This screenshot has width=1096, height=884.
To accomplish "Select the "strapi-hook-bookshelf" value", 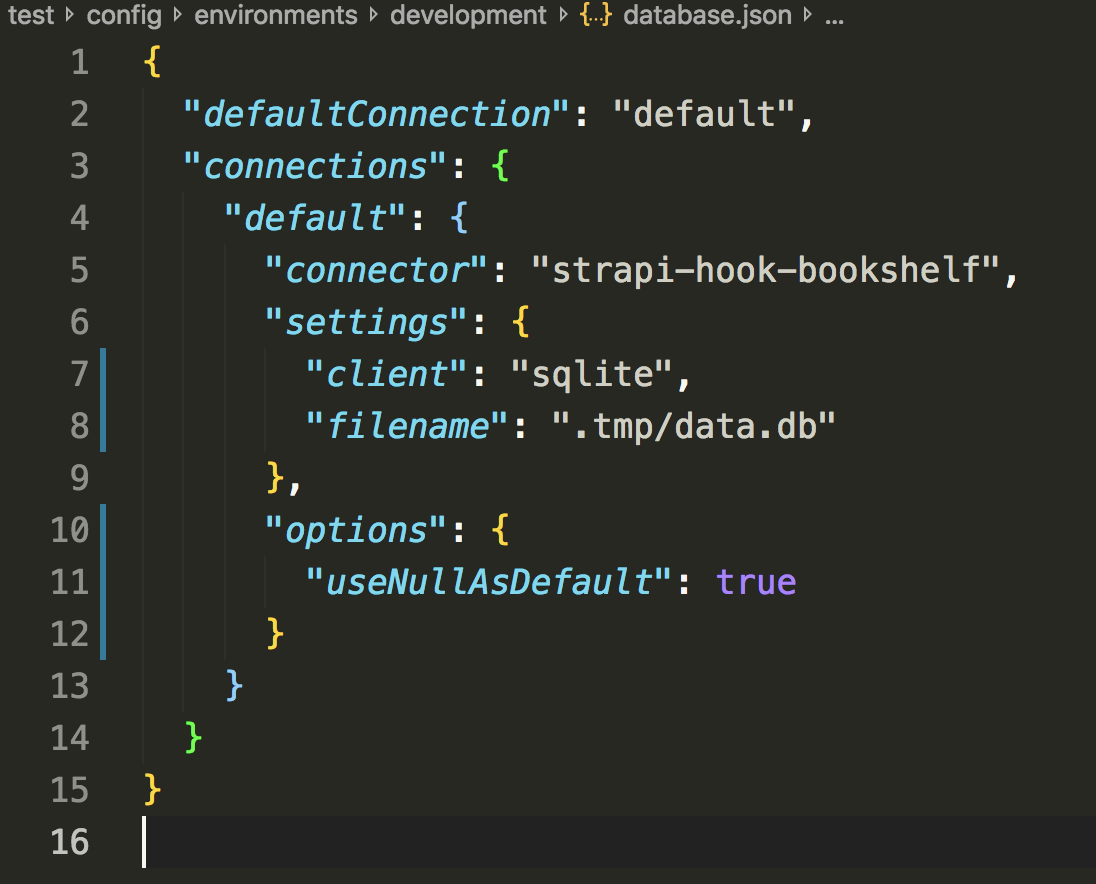I will click(x=765, y=270).
